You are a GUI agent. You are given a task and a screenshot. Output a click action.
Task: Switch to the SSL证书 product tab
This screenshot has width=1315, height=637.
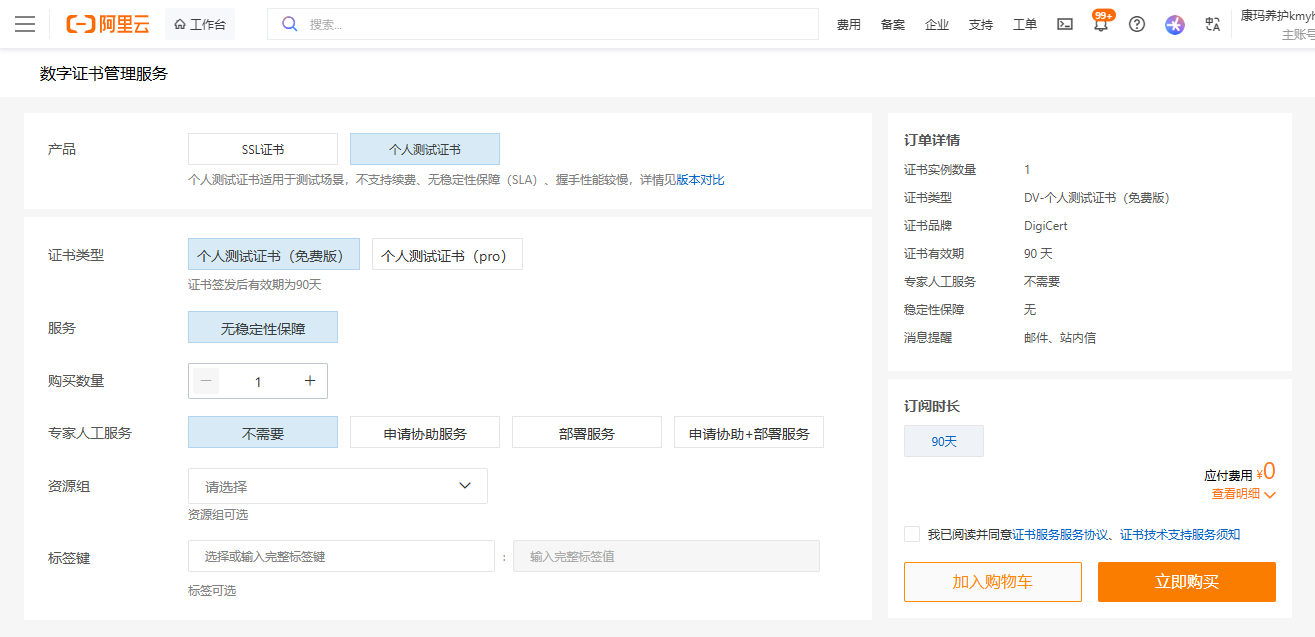pyautogui.click(x=263, y=149)
